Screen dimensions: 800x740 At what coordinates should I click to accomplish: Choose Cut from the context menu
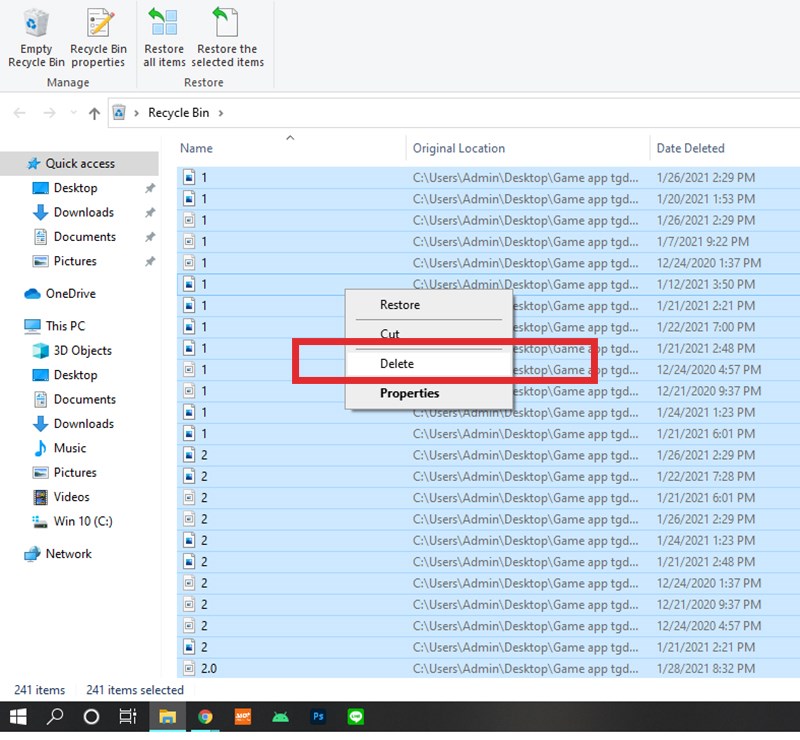pos(429,334)
